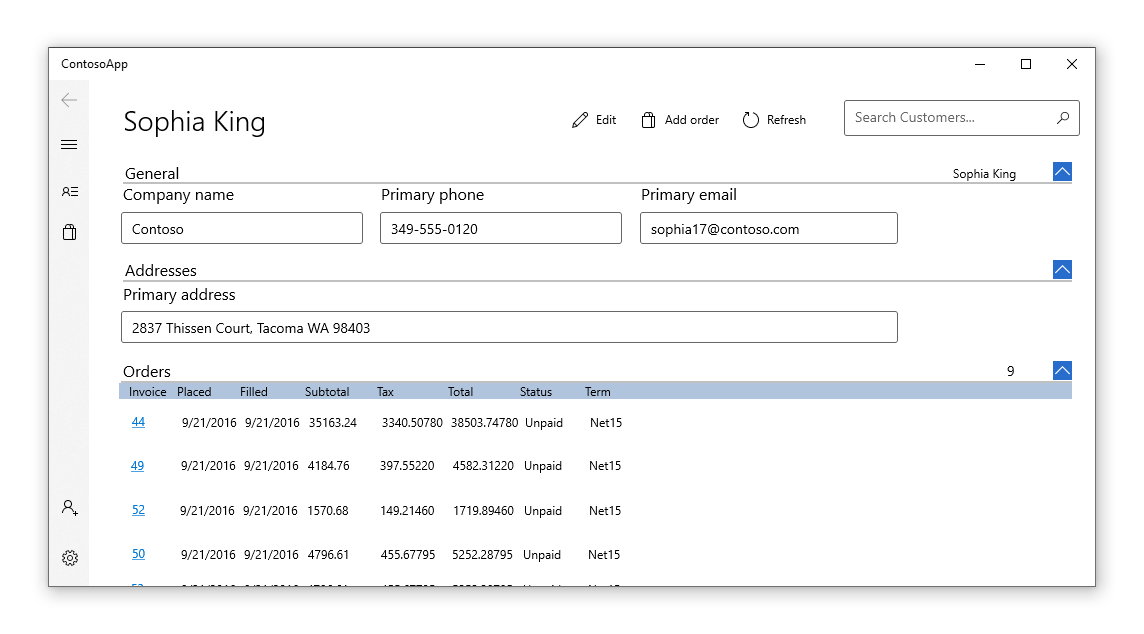Add a new customer via sidebar icon
1144x634 pixels.
(x=70, y=508)
